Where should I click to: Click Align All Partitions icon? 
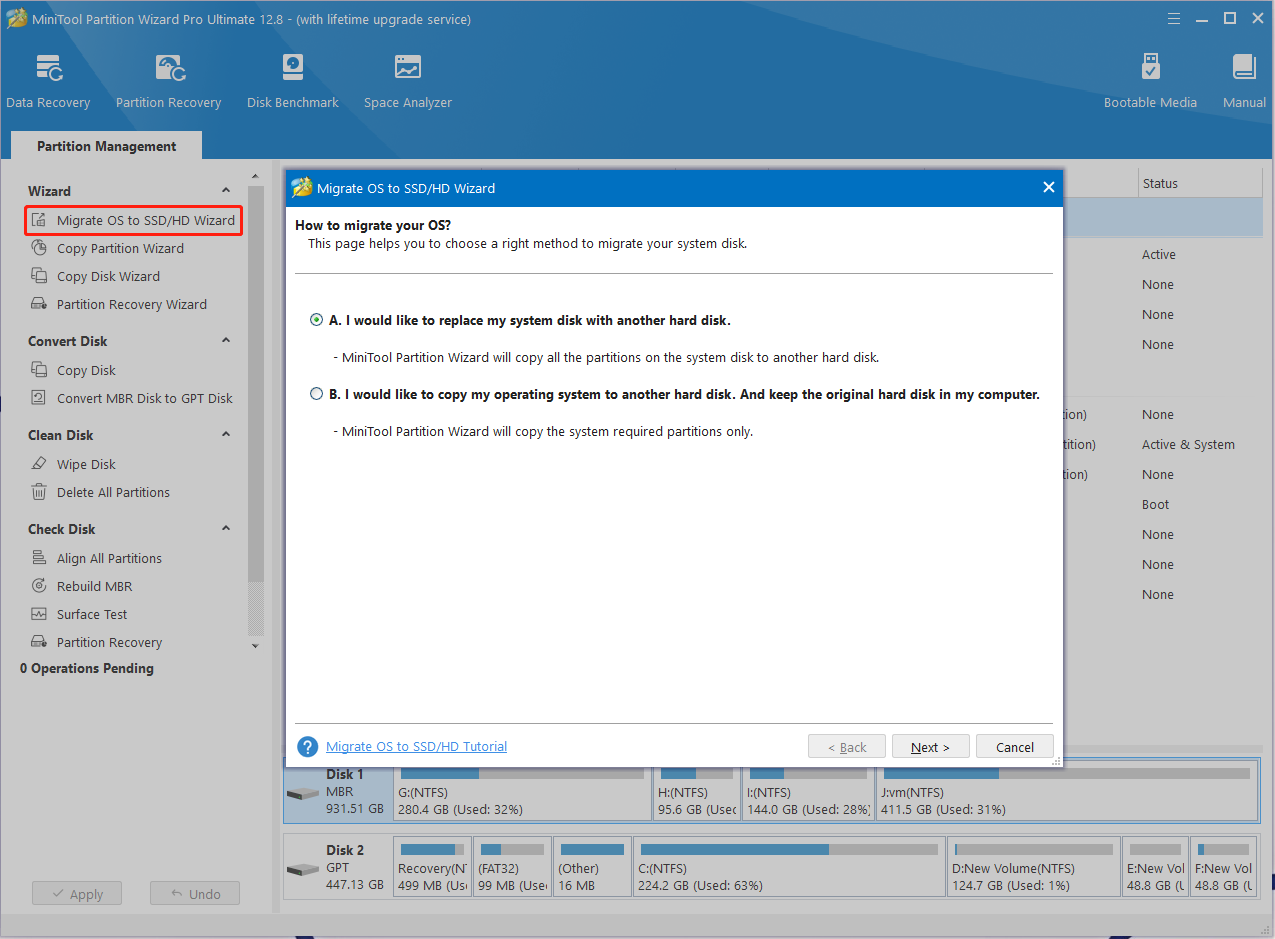[x=39, y=558]
